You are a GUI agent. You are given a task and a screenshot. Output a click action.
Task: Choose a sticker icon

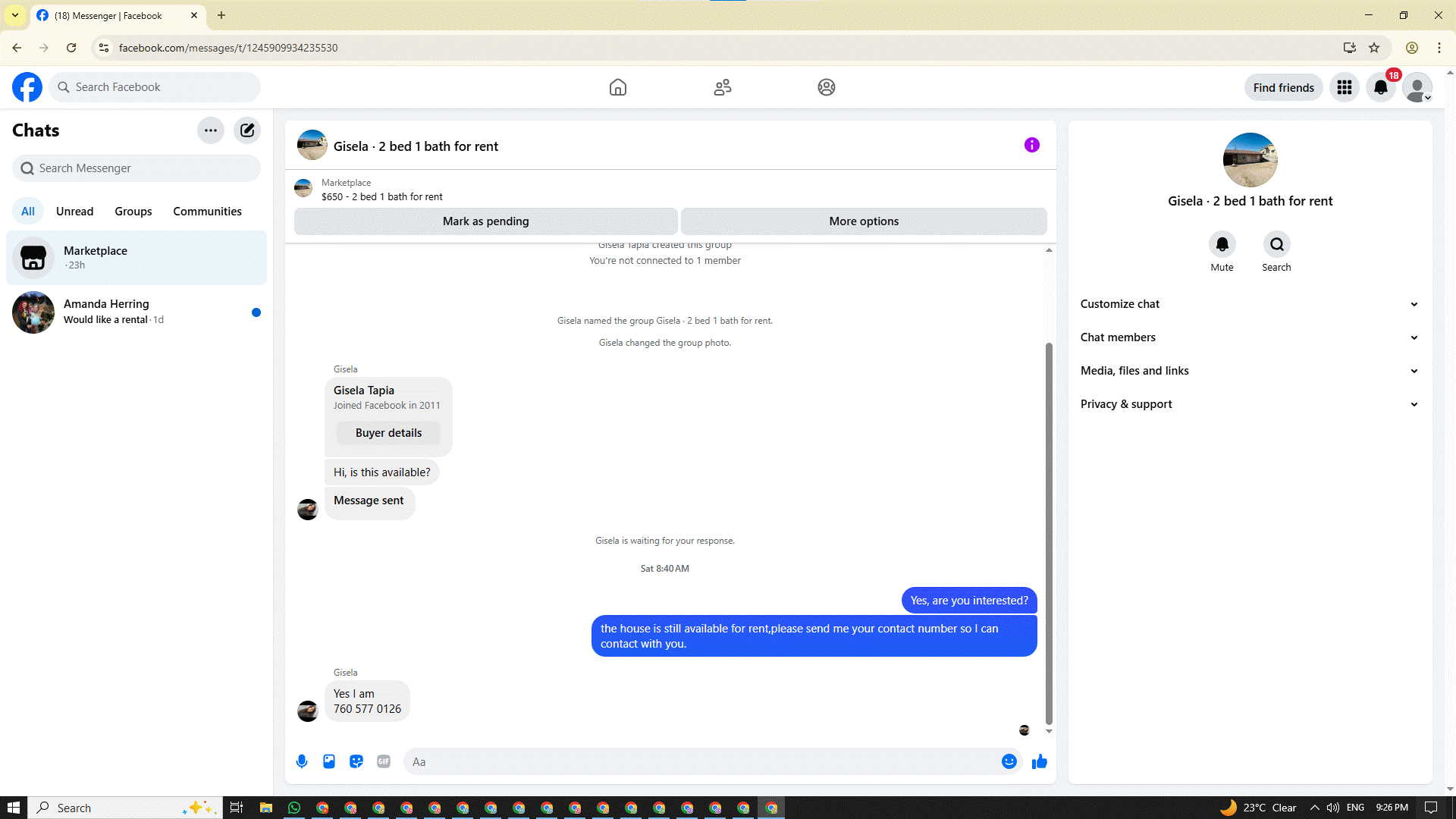(356, 761)
